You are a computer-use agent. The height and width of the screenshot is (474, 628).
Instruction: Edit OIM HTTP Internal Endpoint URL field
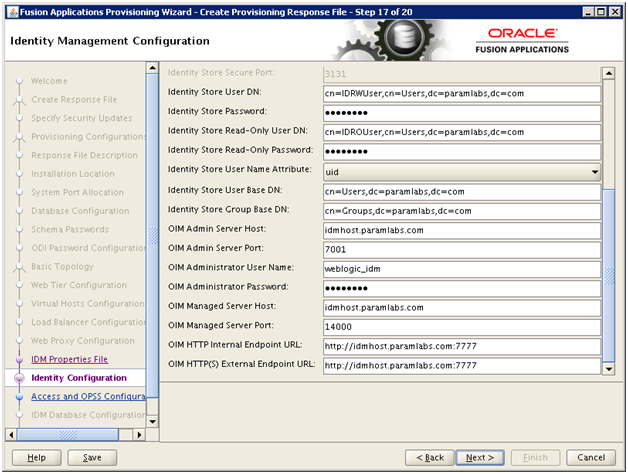coord(462,346)
